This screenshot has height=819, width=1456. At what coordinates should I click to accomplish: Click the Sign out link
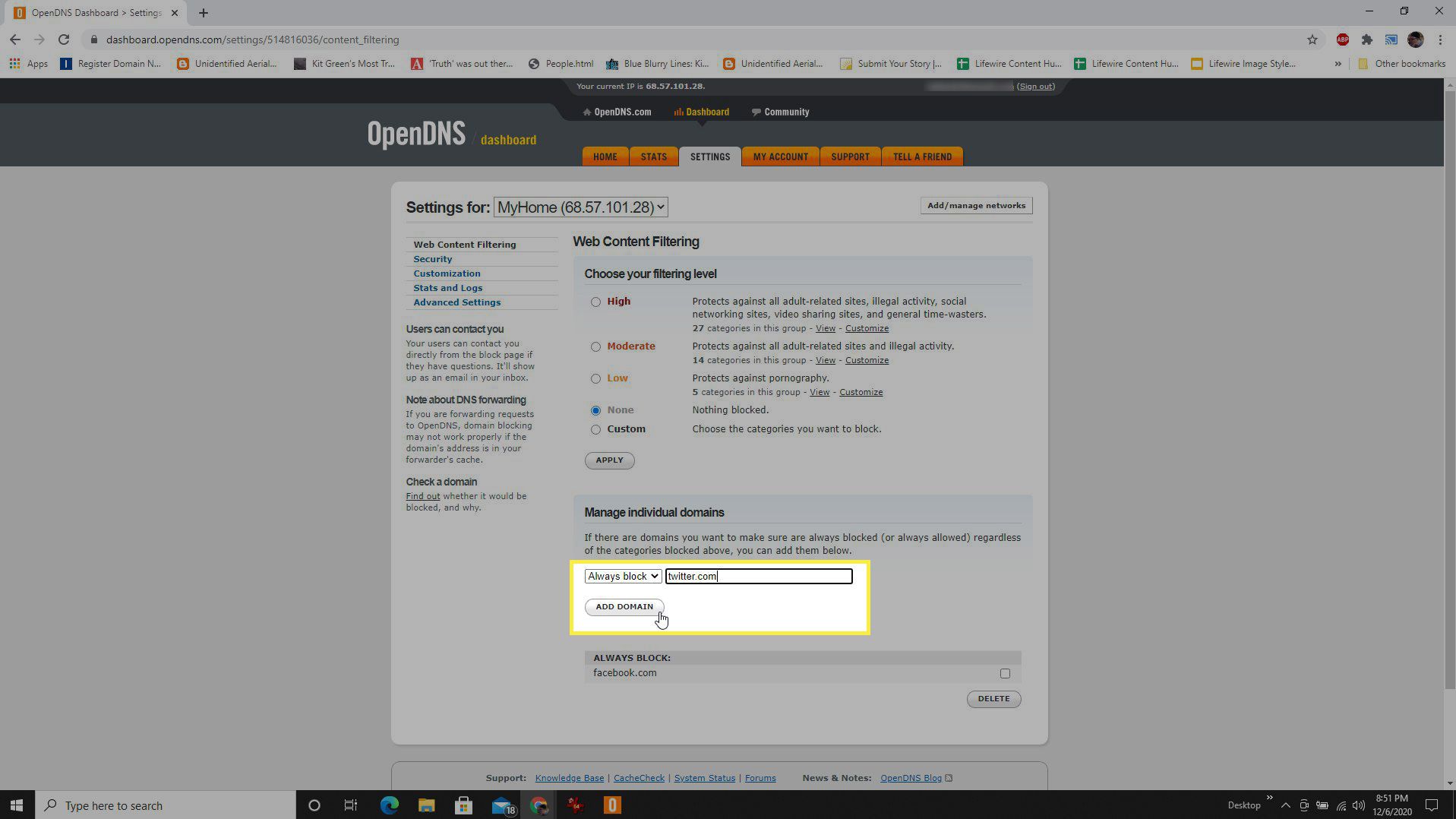tap(1036, 87)
